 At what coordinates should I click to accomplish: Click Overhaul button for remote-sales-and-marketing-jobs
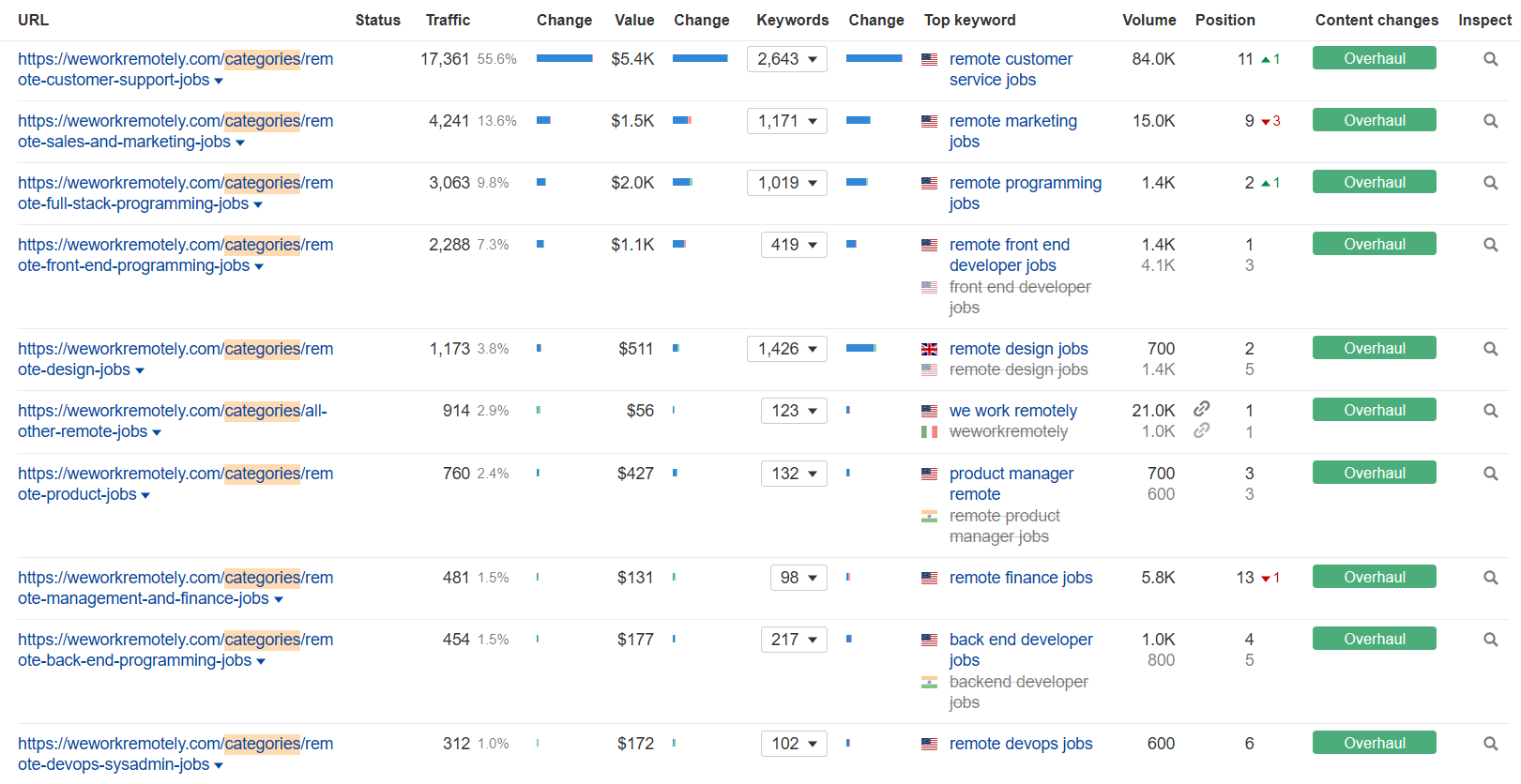pos(1375,120)
